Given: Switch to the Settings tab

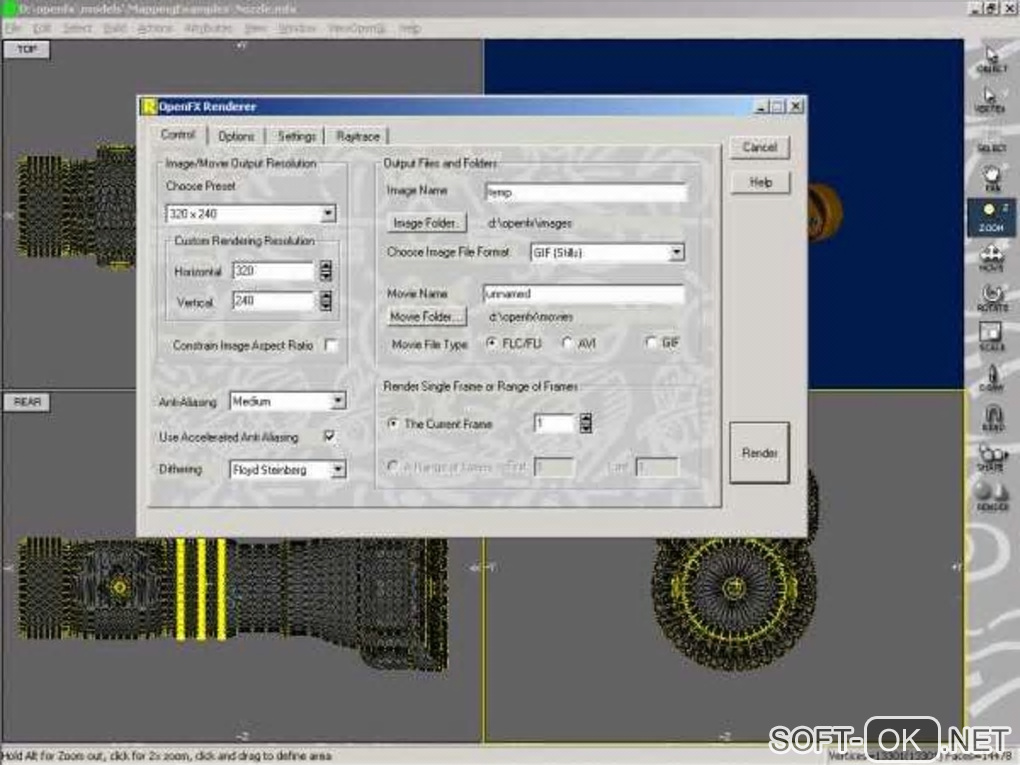Looking at the screenshot, I should (297, 136).
